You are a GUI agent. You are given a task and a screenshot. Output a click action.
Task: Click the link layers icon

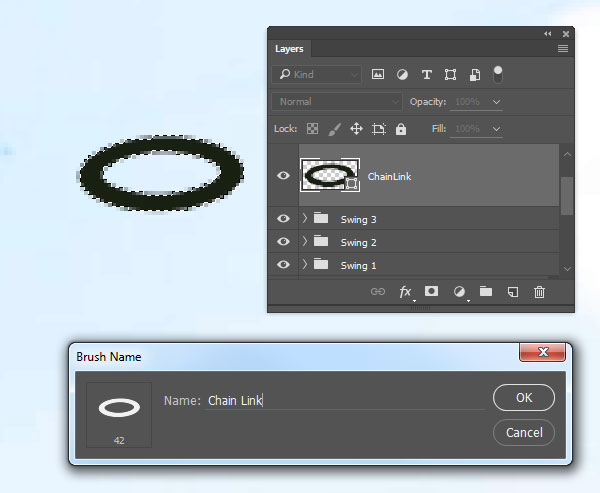[378, 292]
